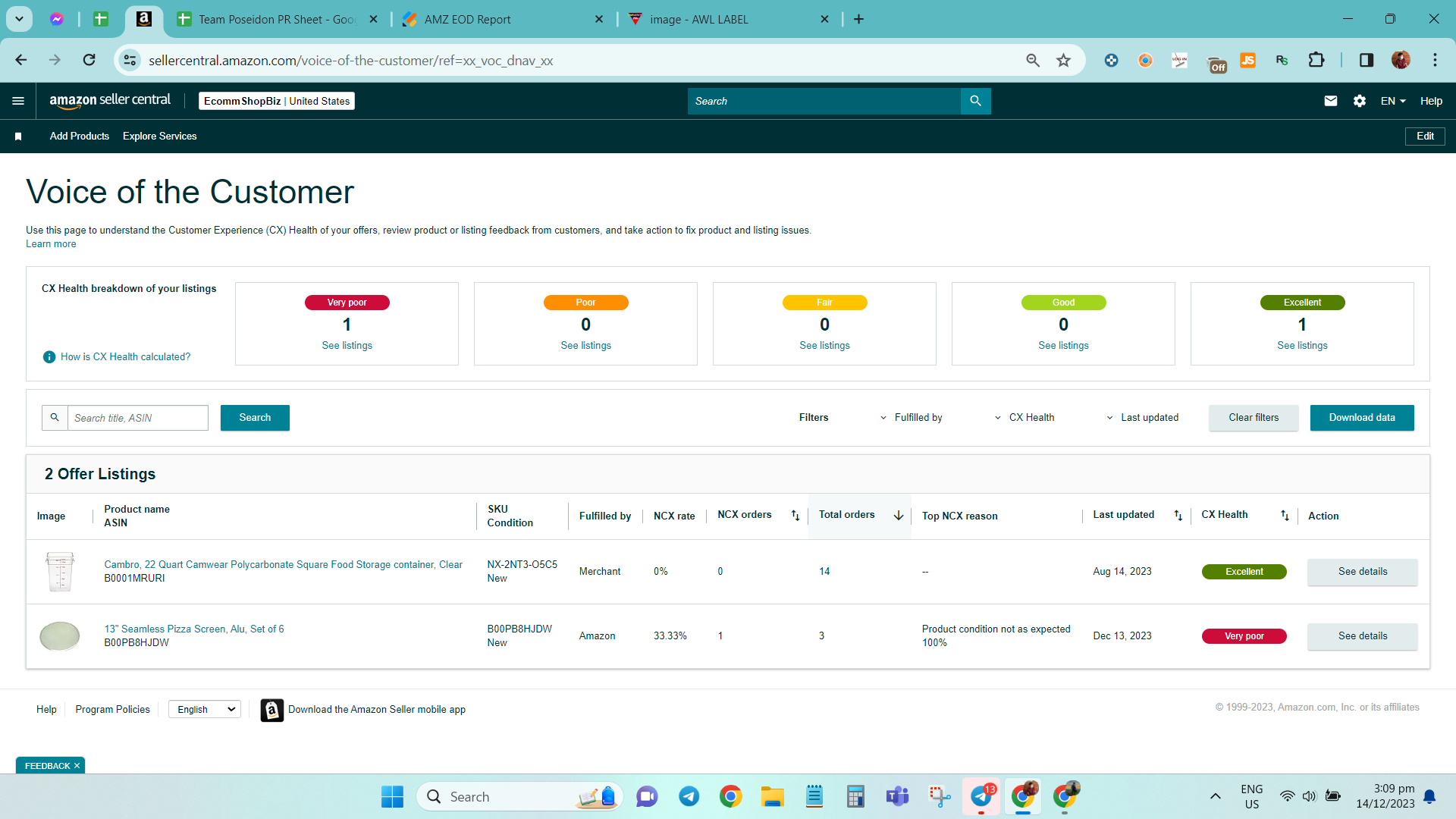Screen dimensions: 1456x819
Task: Reload the page with the browser refresh button
Action: [89, 60]
